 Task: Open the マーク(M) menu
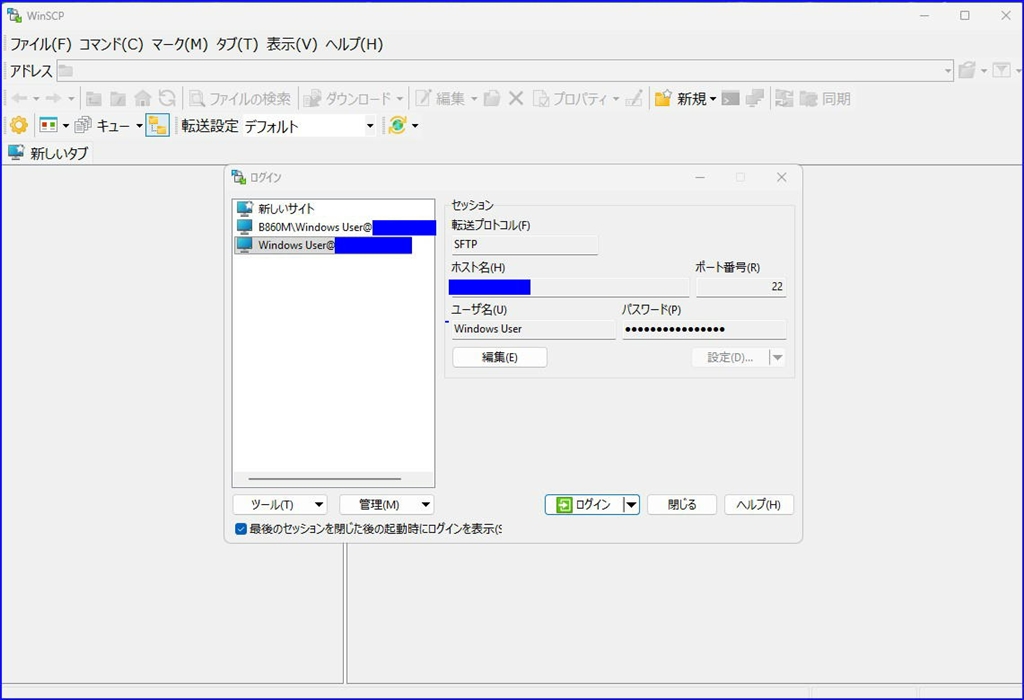point(180,44)
